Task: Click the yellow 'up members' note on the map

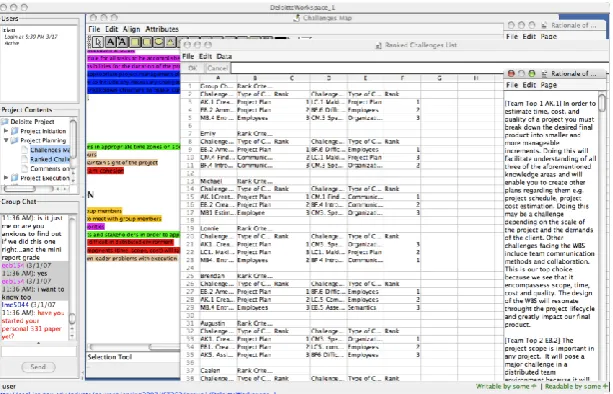Action: click(104, 211)
